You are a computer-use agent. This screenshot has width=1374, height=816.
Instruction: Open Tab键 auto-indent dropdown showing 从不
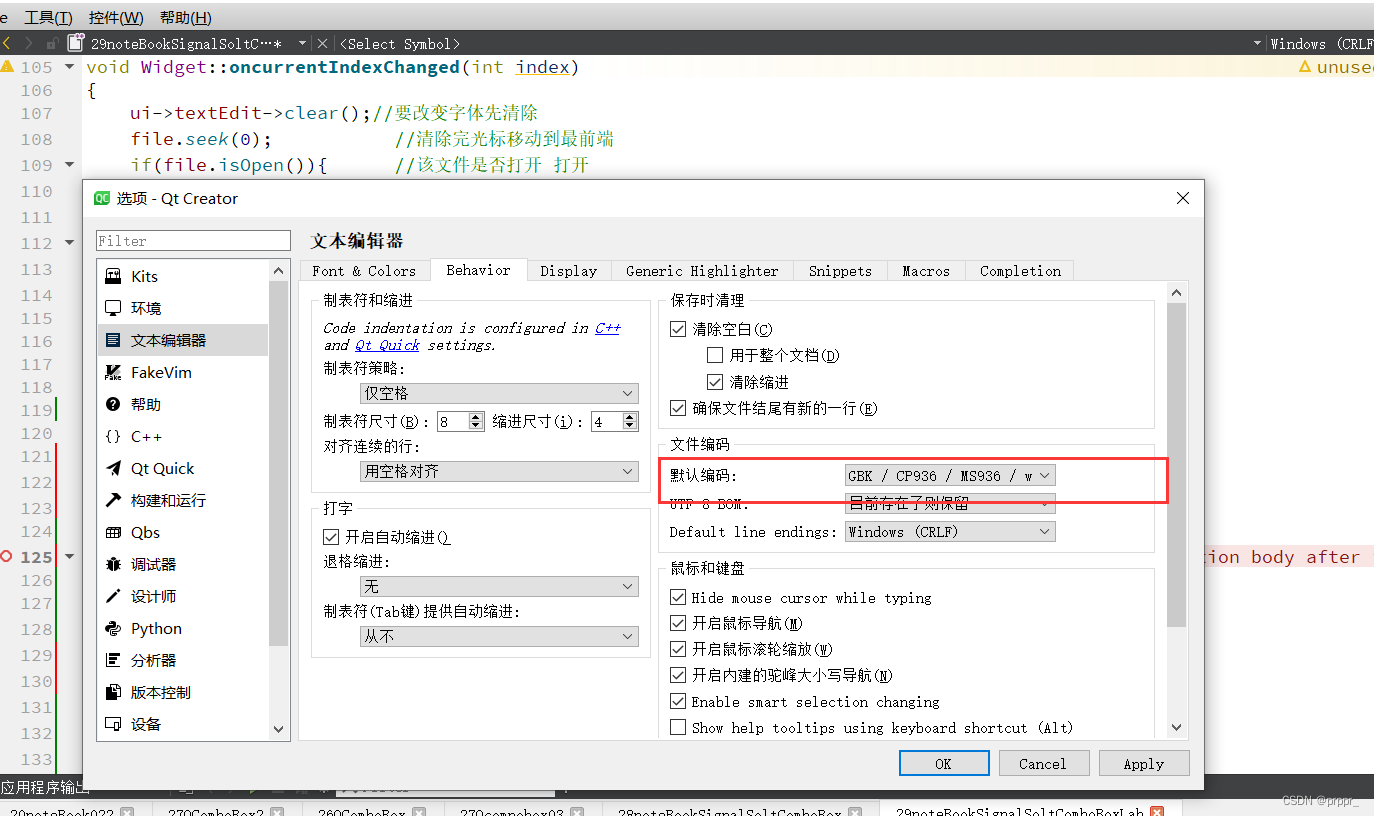click(499, 636)
